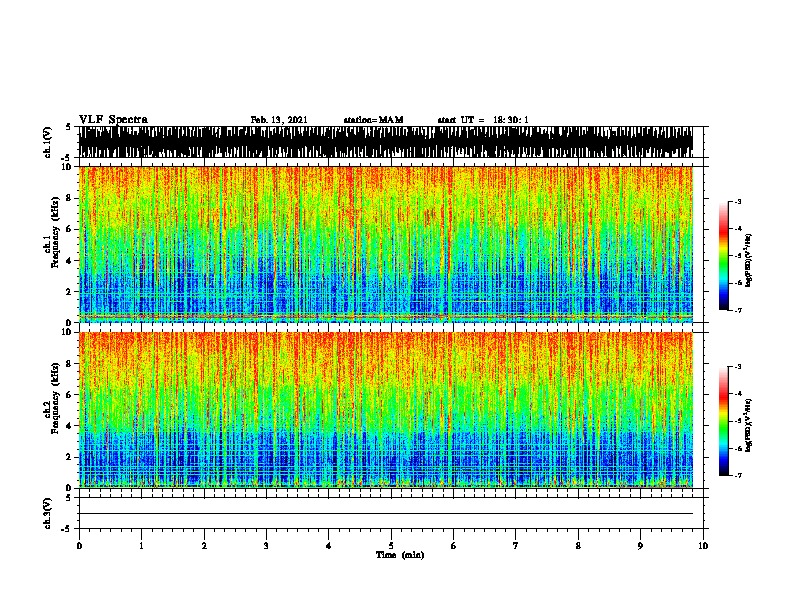
Task: Select the "Feb. 13, 2021" date text
Action: tap(279, 120)
